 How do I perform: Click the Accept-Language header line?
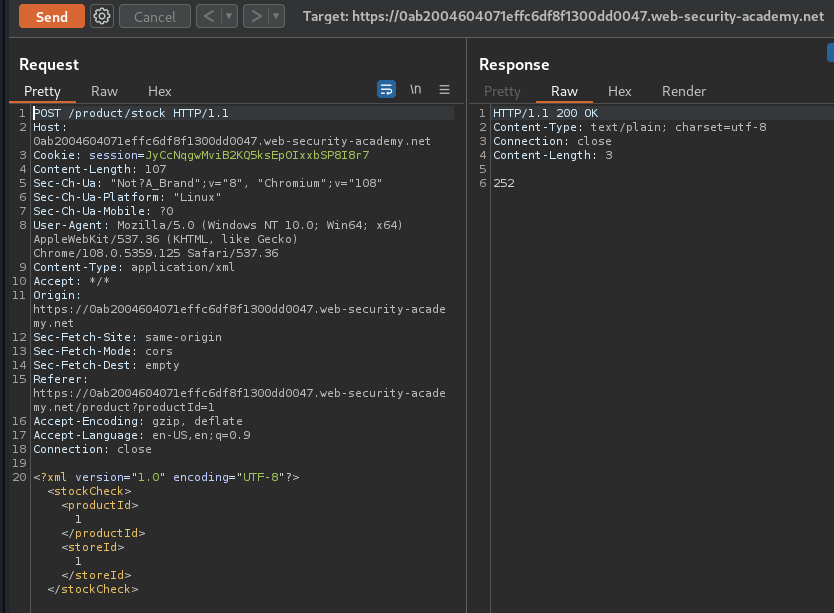pos(142,435)
